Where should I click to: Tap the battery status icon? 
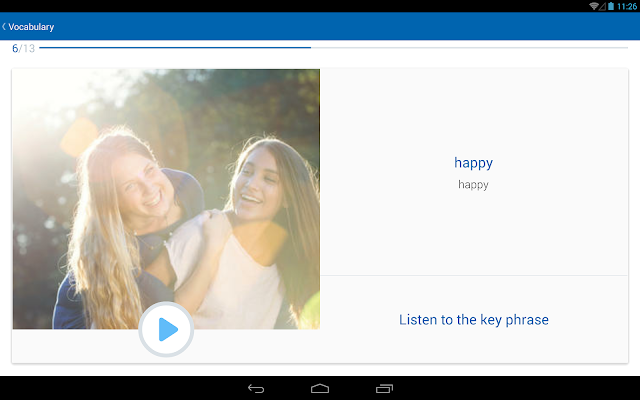pos(611,6)
